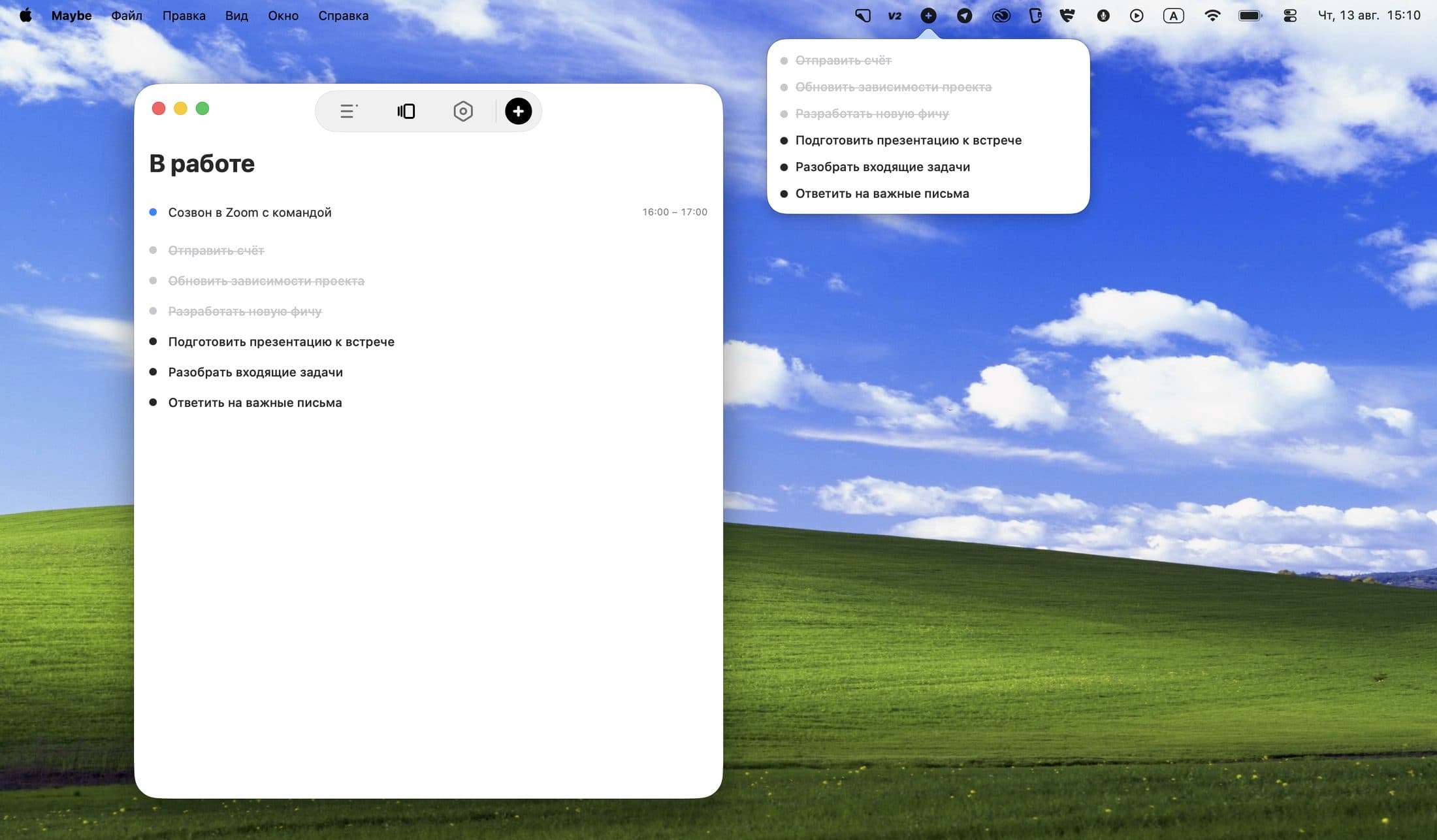Image resolution: width=1437 pixels, height=840 pixels.
Task: Select 'Разработать новую фичу' text in main window
Action: click(x=245, y=311)
